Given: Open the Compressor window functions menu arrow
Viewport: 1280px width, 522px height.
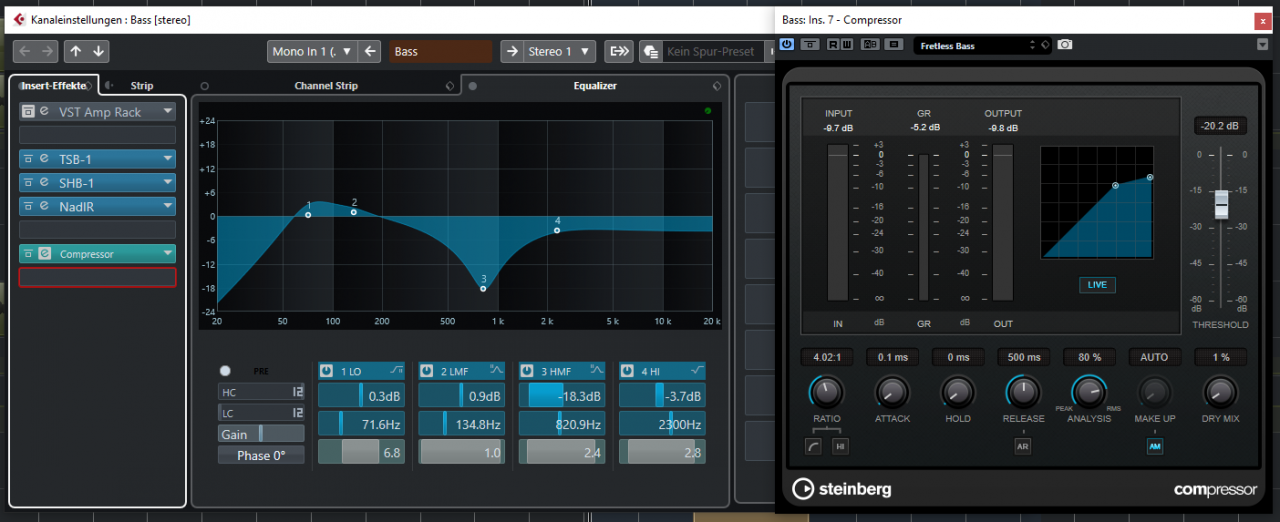Looking at the screenshot, I should [1262, 45].
